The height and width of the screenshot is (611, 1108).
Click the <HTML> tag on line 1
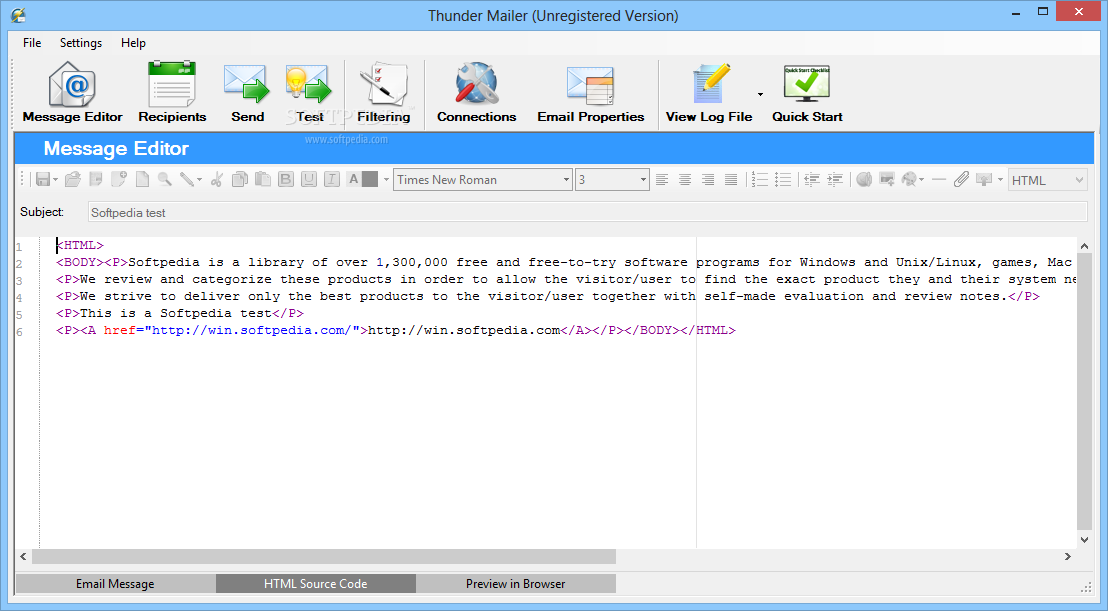tap(80, 245)
